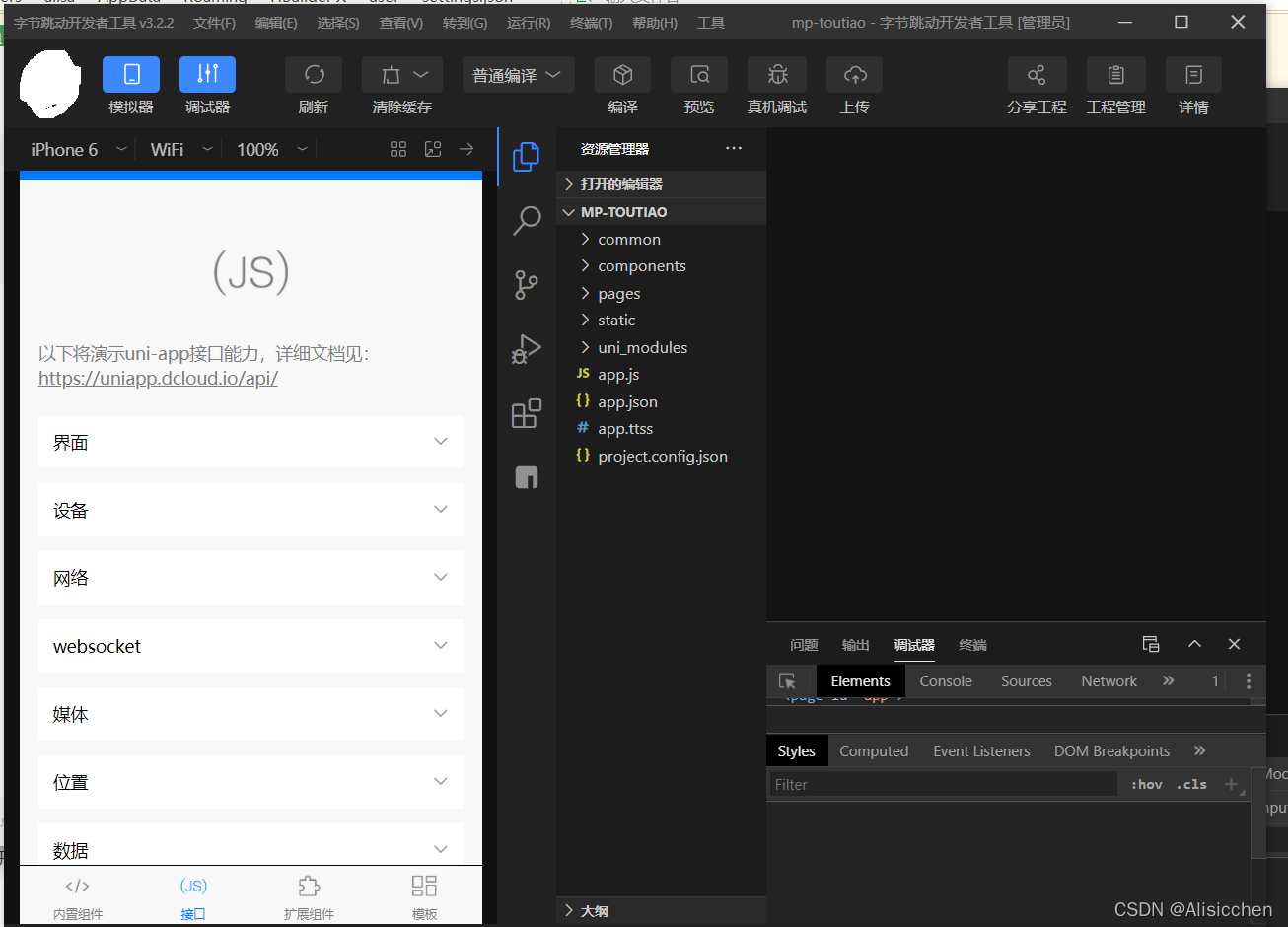This screenshot has width=1288, height=927.
Task: Click the bottom activity bar square icon
Action: coord(527,477)
